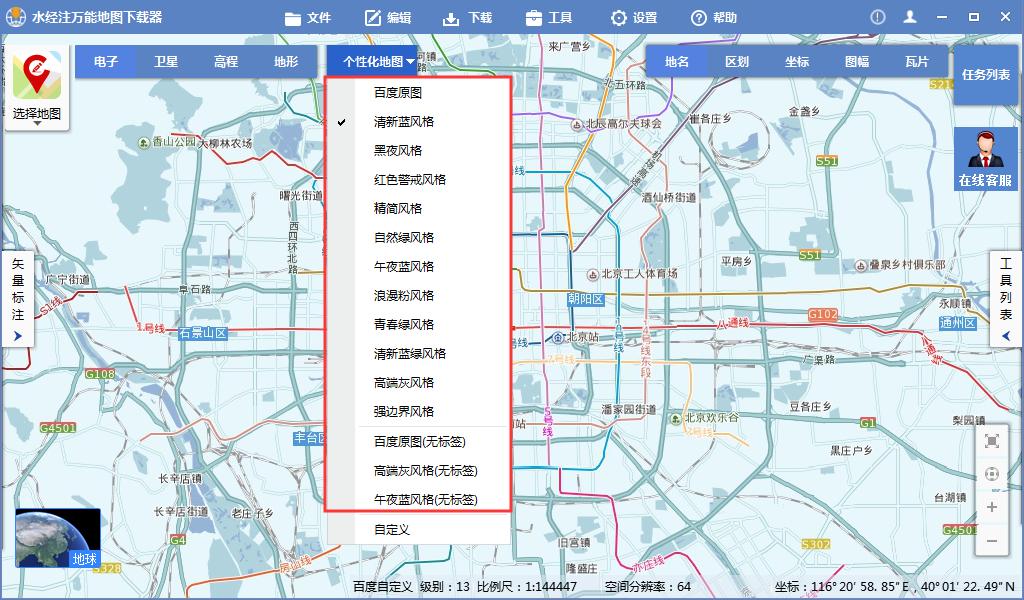Click the 瓦片 tile button
Viewport: 1024px width, 600px height.
(x=918, y=61)
